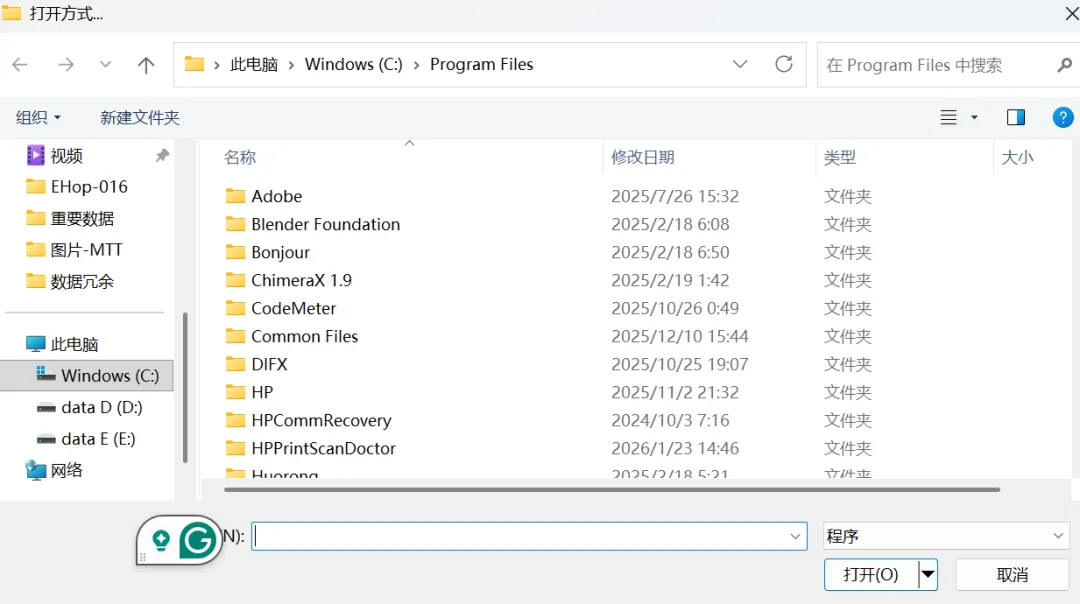1080x604 pixels.
Task: Click date 2026/1/23 14:46
Action: pos(675,448)
